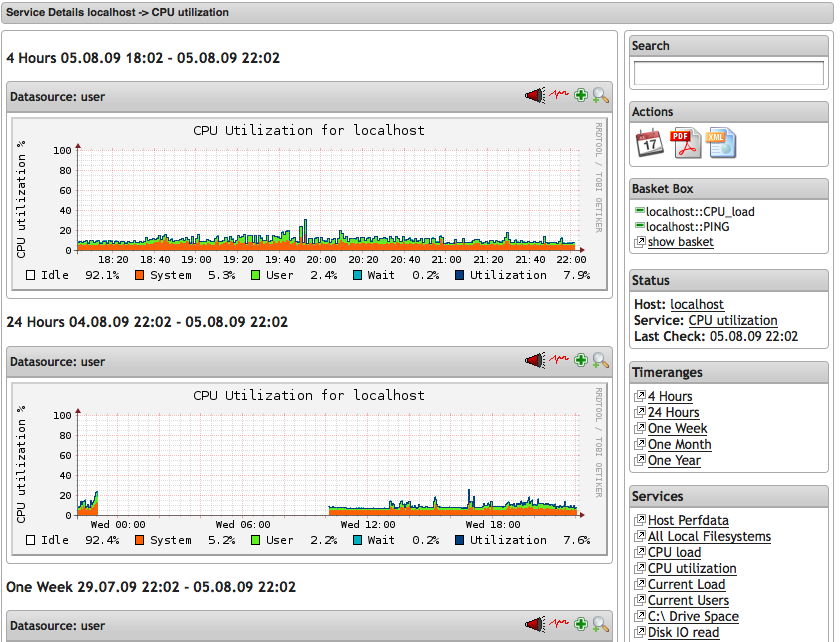The width and height of the screenshot is (840, 642).
Task: Open the localhost host link in Status
Action: pos(697,304)
